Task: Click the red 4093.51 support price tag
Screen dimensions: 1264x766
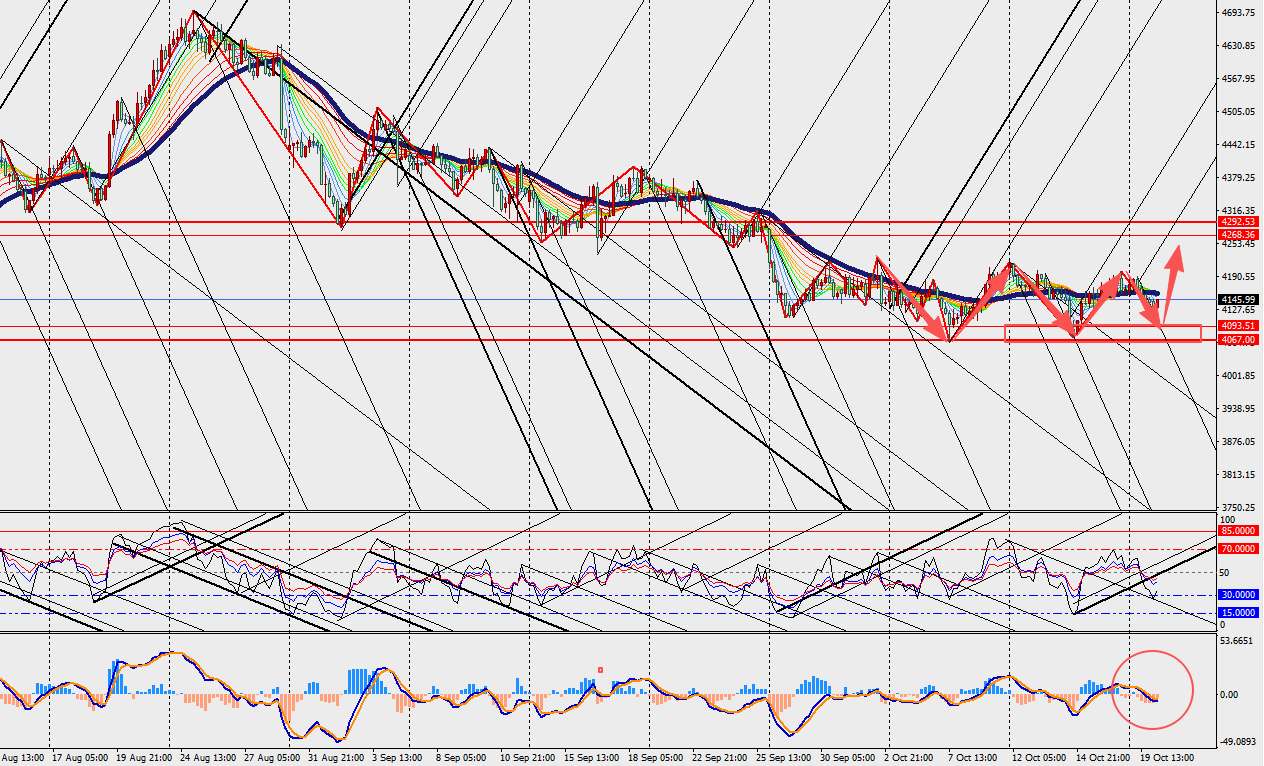Action: pos(1239,326)
